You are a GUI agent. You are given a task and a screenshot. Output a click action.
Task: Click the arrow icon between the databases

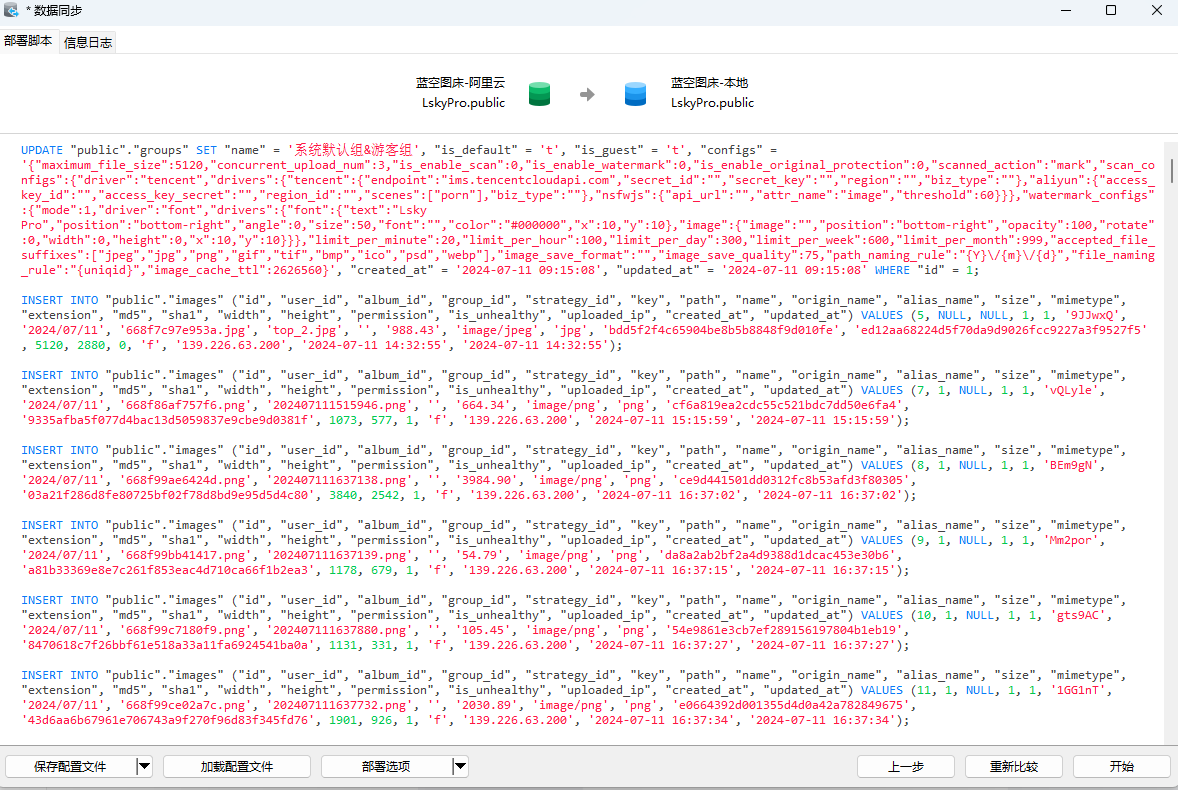point(587,94)
